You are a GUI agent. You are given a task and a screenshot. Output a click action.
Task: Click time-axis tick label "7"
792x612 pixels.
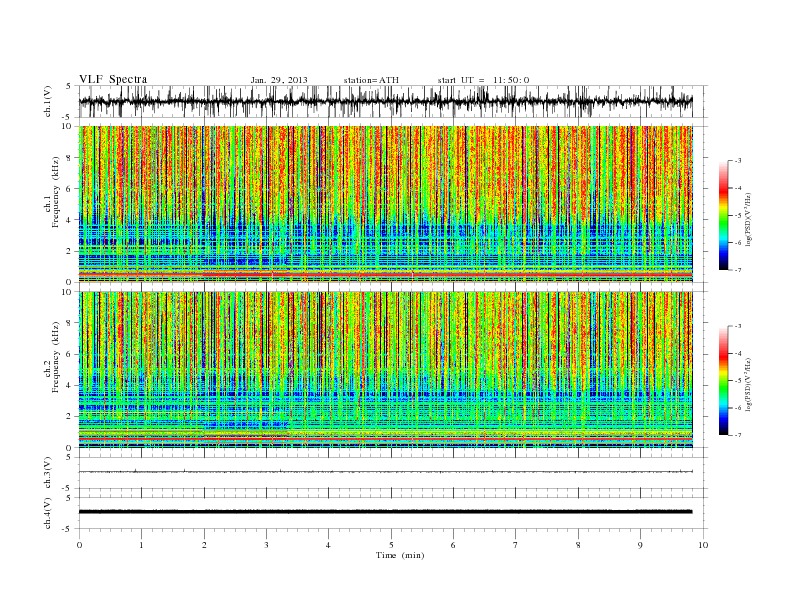pos(516,545)
